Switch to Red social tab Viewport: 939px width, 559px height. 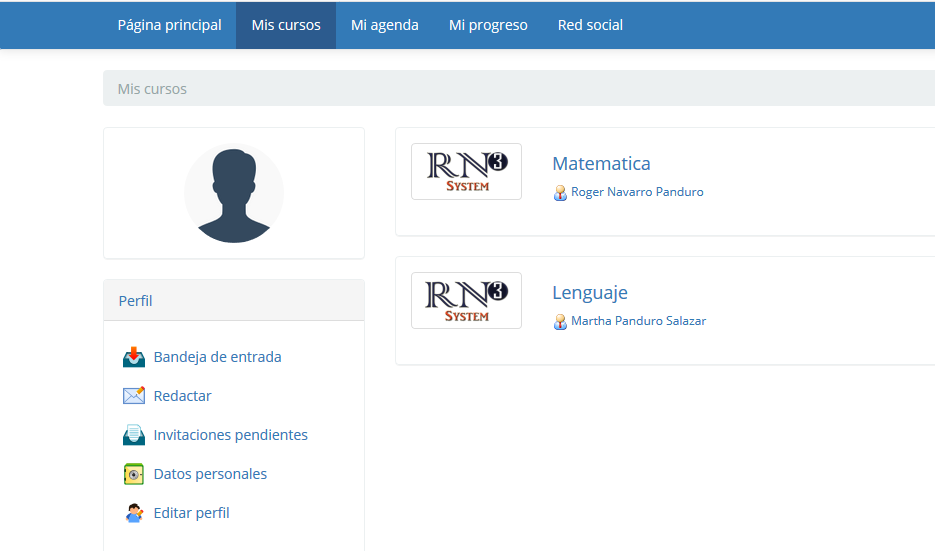[590, 25]
